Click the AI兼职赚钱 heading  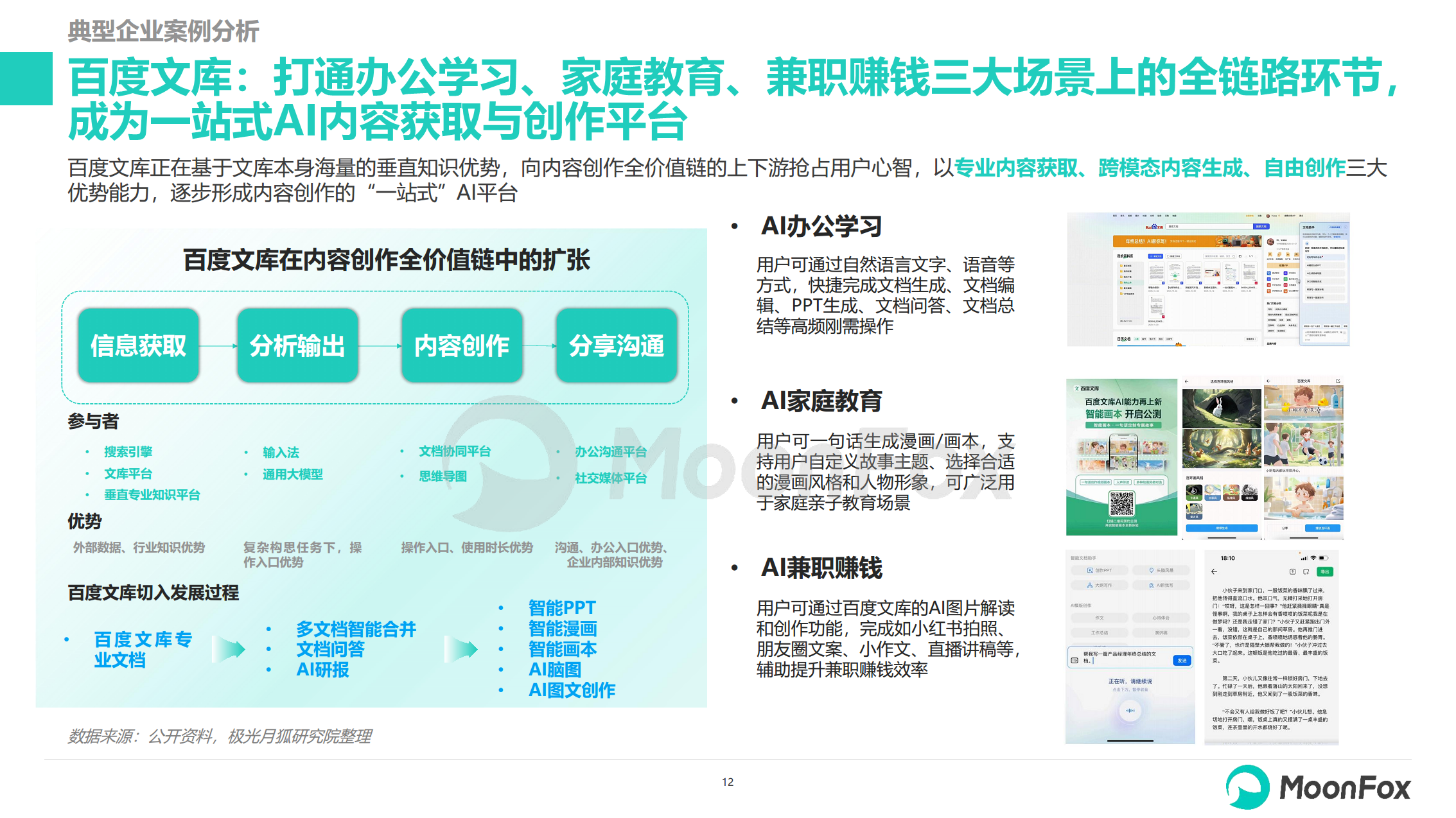[x=821, y=568]
